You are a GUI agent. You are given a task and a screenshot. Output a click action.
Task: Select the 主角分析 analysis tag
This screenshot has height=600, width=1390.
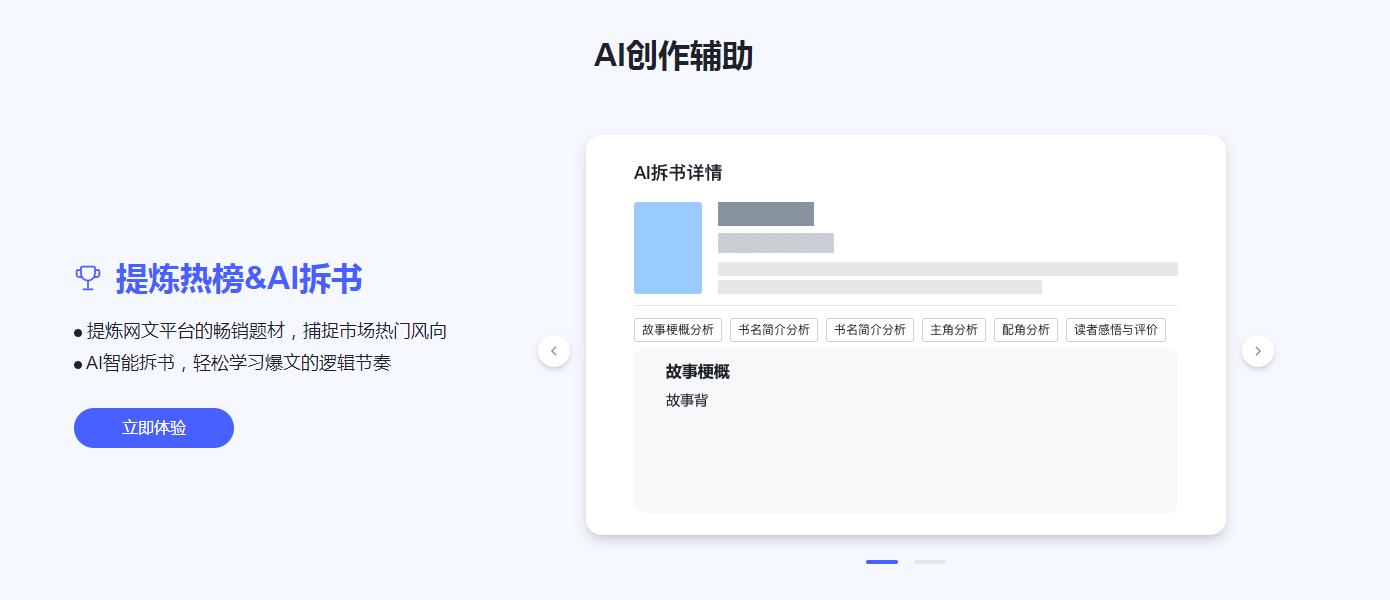click(x=954, y=329)
